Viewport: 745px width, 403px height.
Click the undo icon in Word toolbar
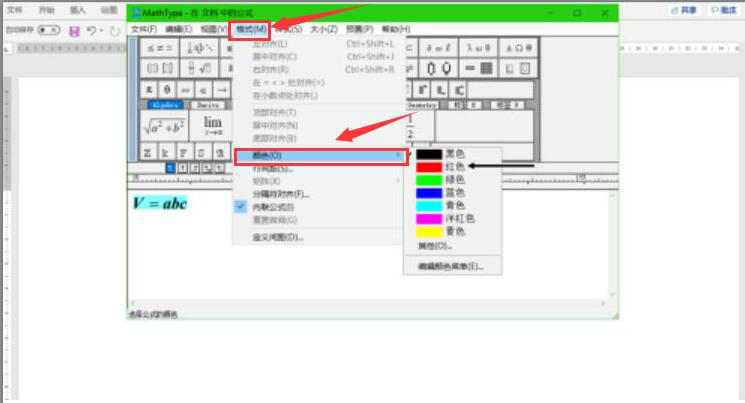tap(91, 31)
